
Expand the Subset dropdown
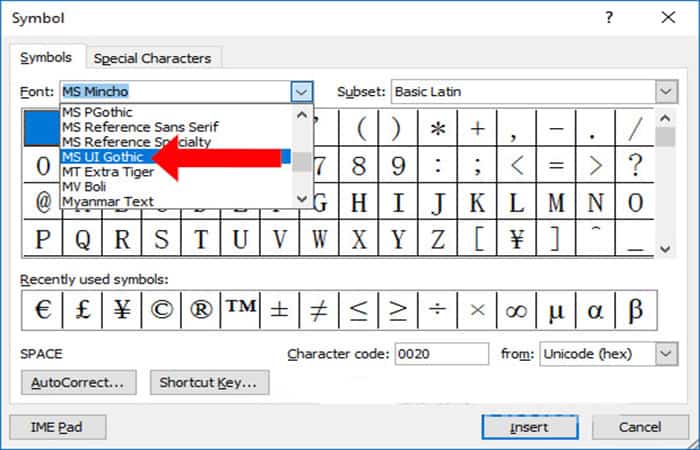tap(666, 92)
